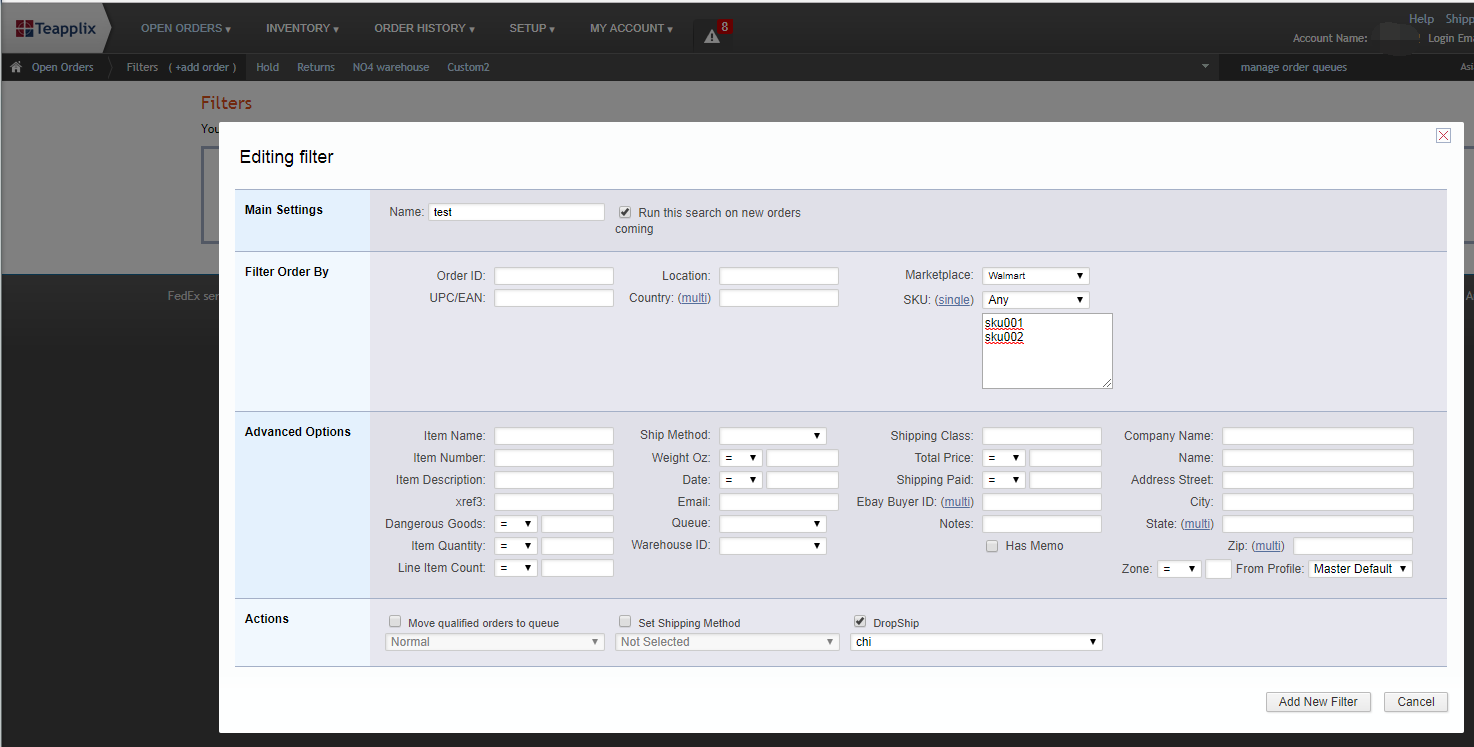Click the Item Name input field

click(x=554, y=436)
